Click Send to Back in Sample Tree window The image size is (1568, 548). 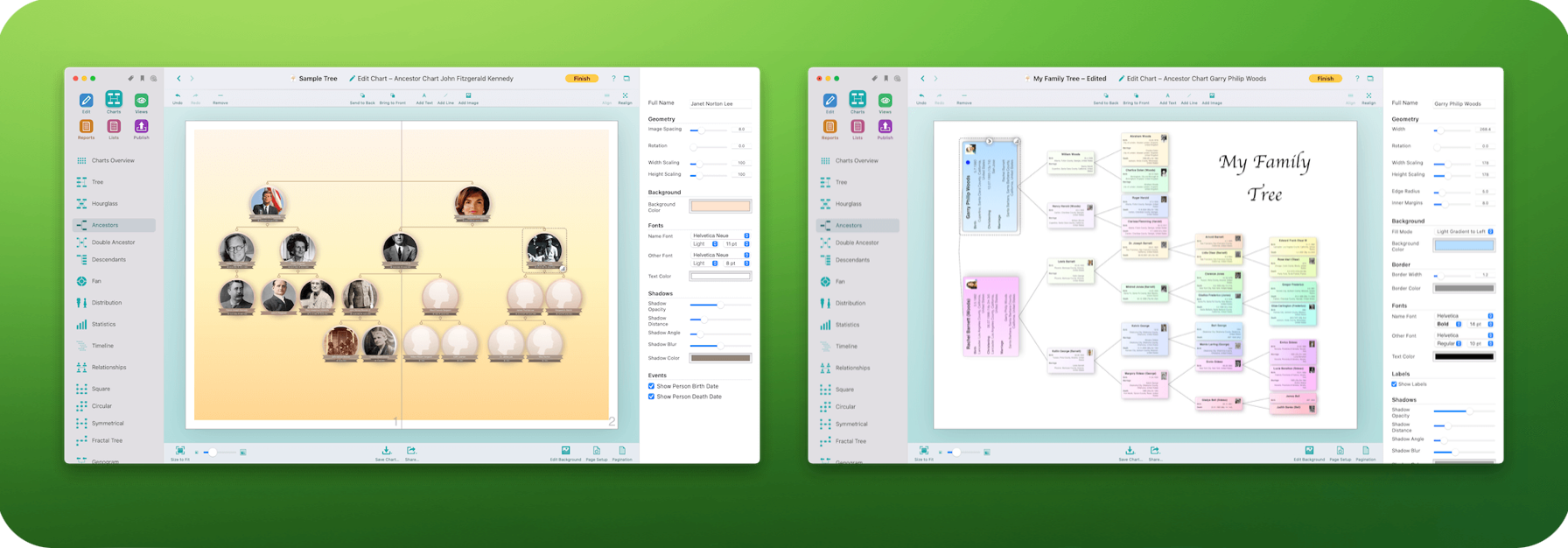click(x=362, y=98)
